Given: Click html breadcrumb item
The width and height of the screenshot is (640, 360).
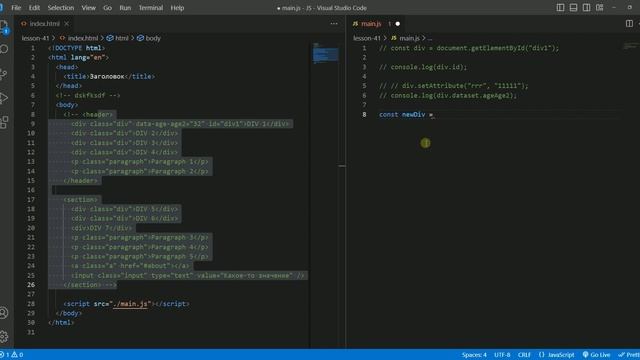Looking at the screenshot, I should 121,38.
